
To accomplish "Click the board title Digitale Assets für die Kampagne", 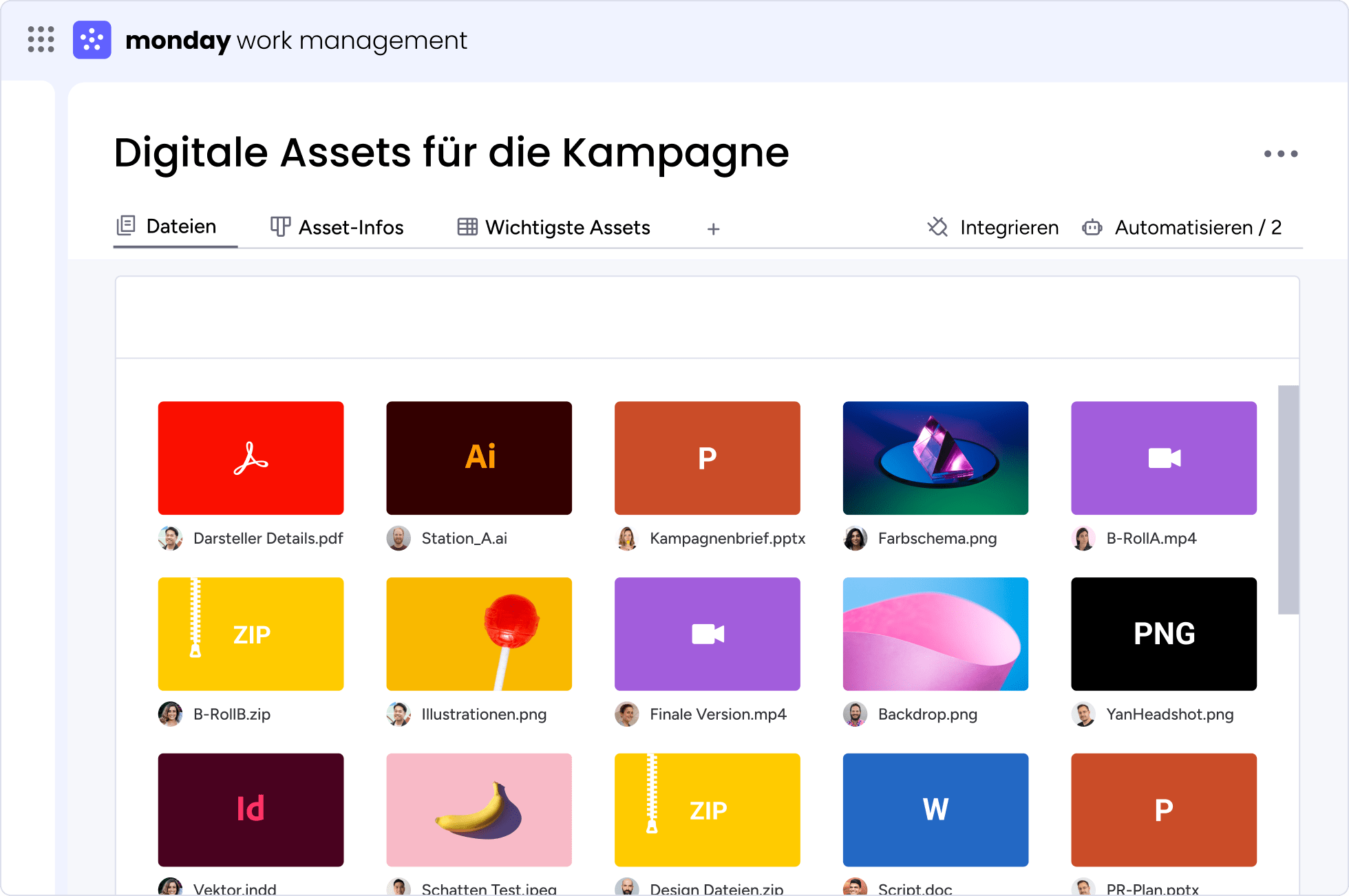I will [452, 152].
